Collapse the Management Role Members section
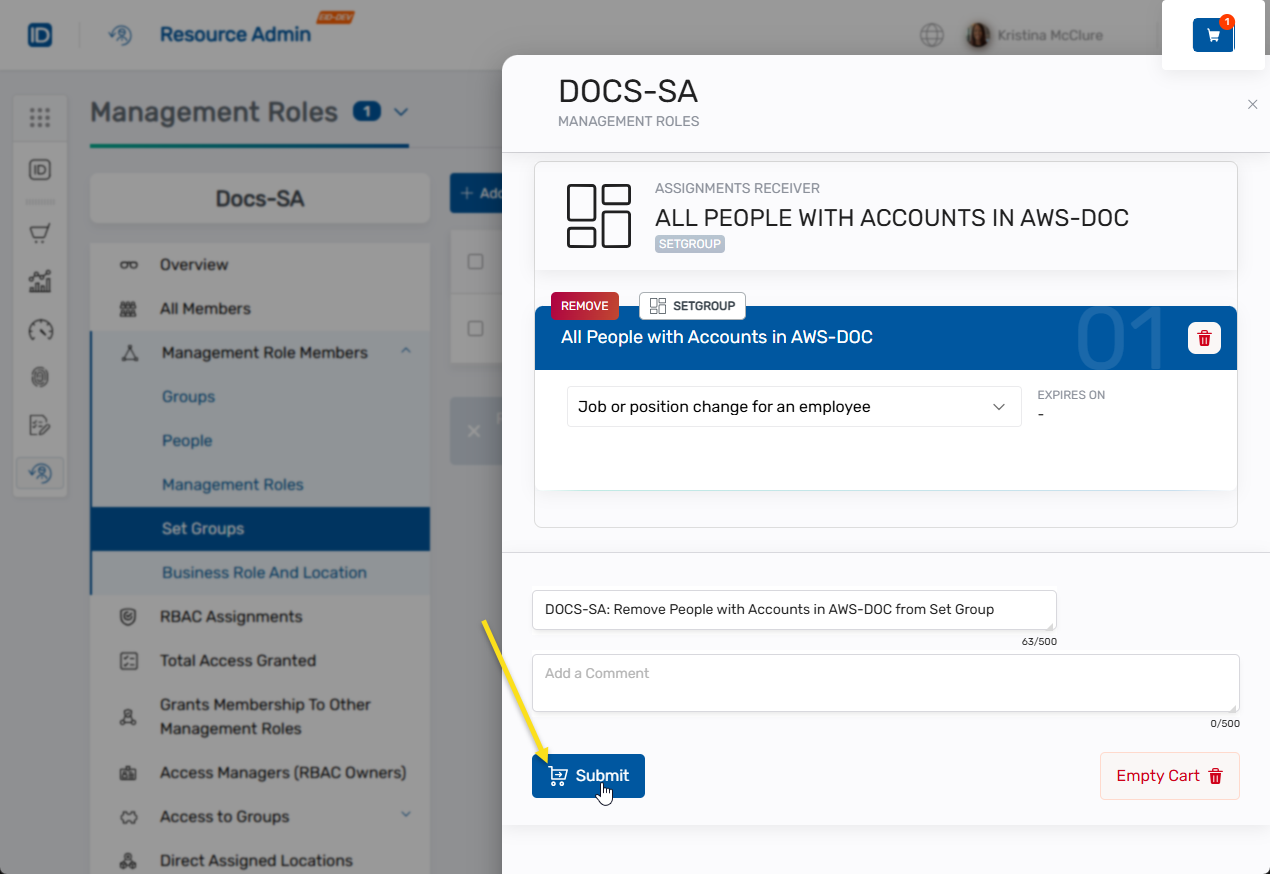The image size is (1270, 874). pyautogui.click(x=406, y=351)
